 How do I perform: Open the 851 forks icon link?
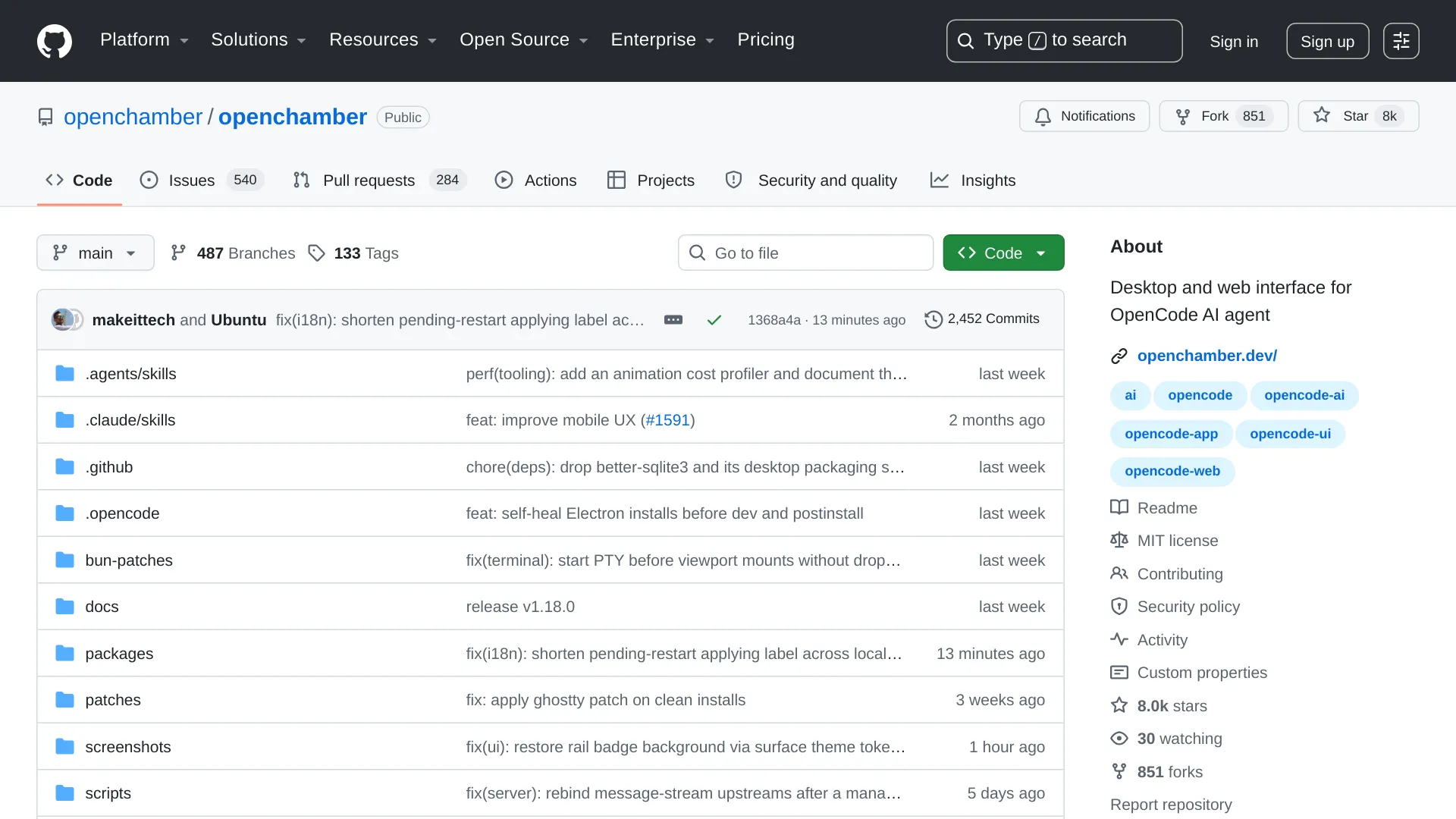[x=1119, y=772]
